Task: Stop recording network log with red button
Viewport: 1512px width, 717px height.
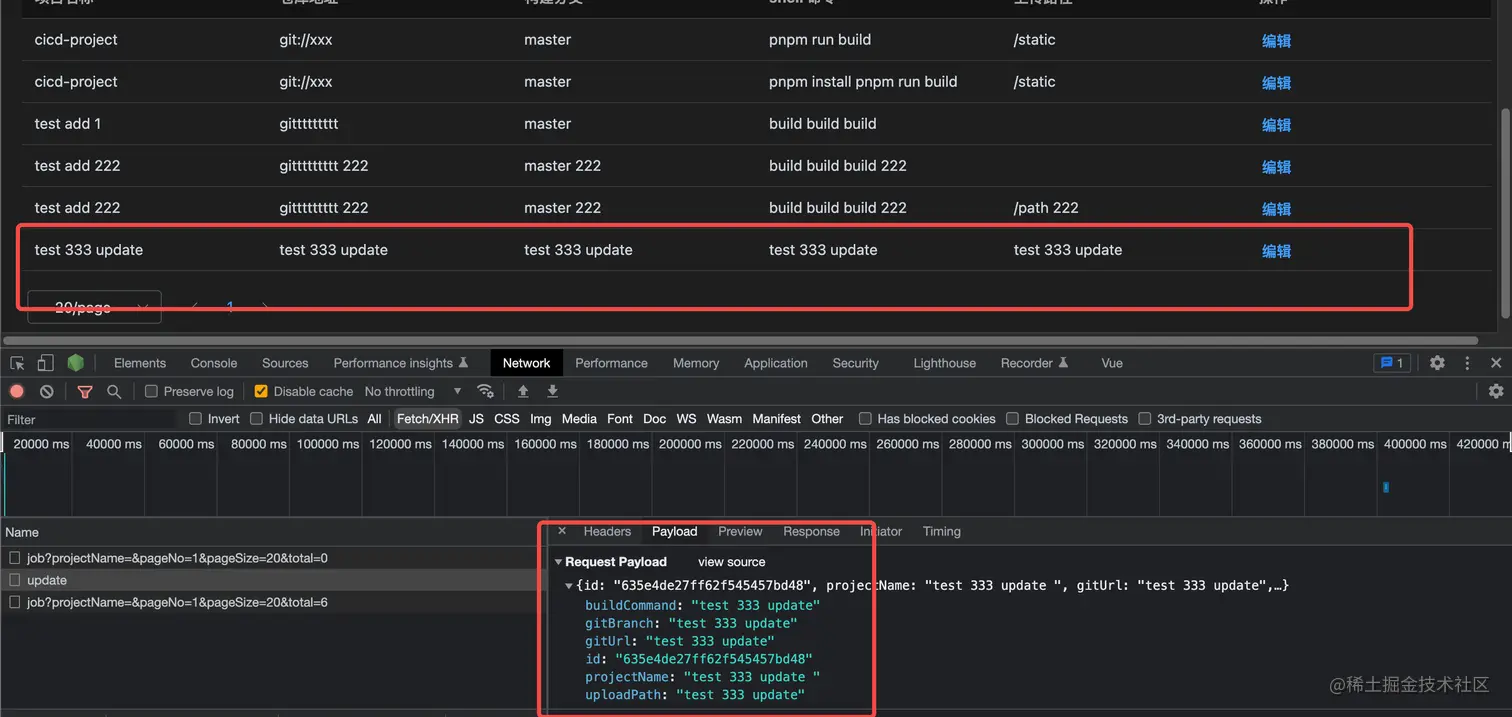Action: [x=17, y=391]
